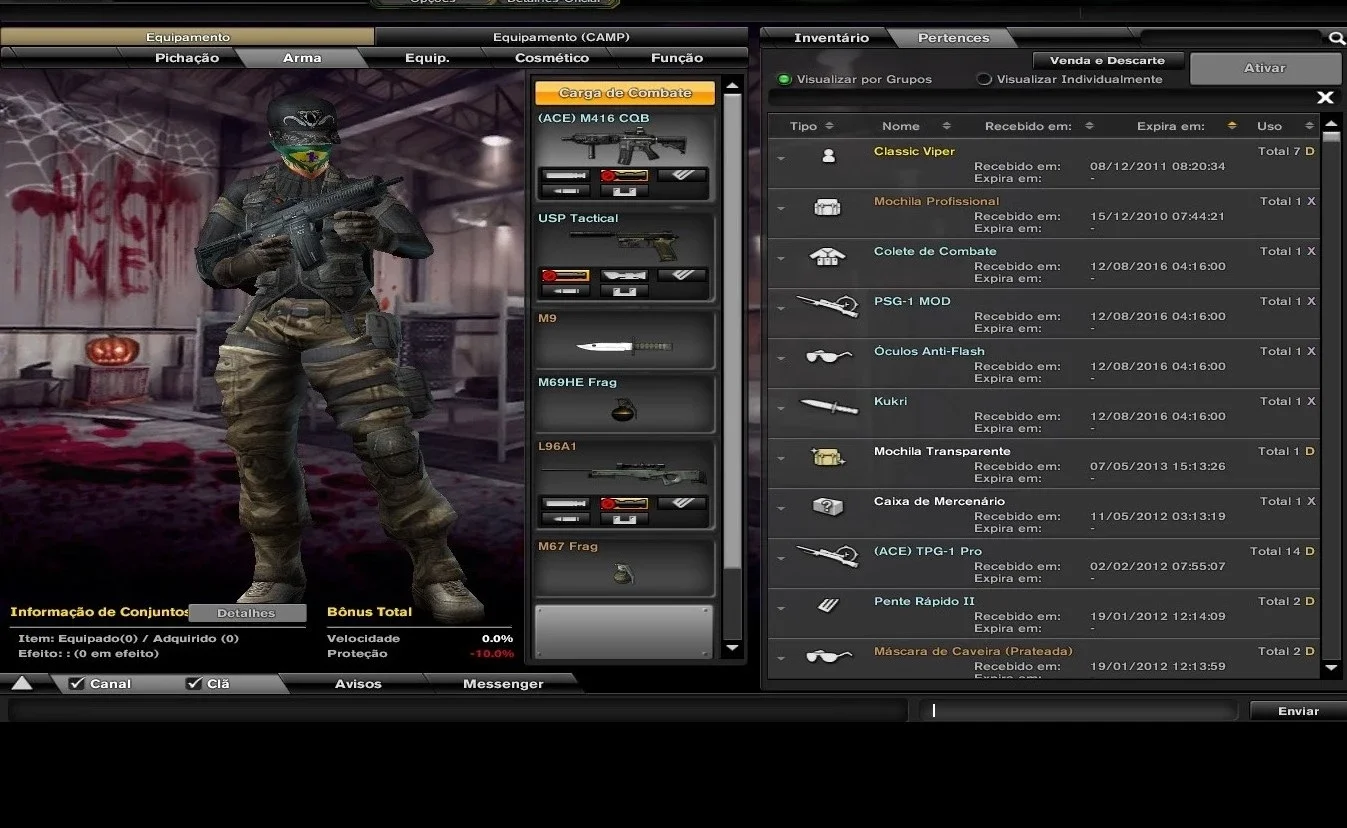Viewport: 1347px width, 828px height.
Task: Expand the Colete de Combate group row
Action: click(x=781, y=258)
